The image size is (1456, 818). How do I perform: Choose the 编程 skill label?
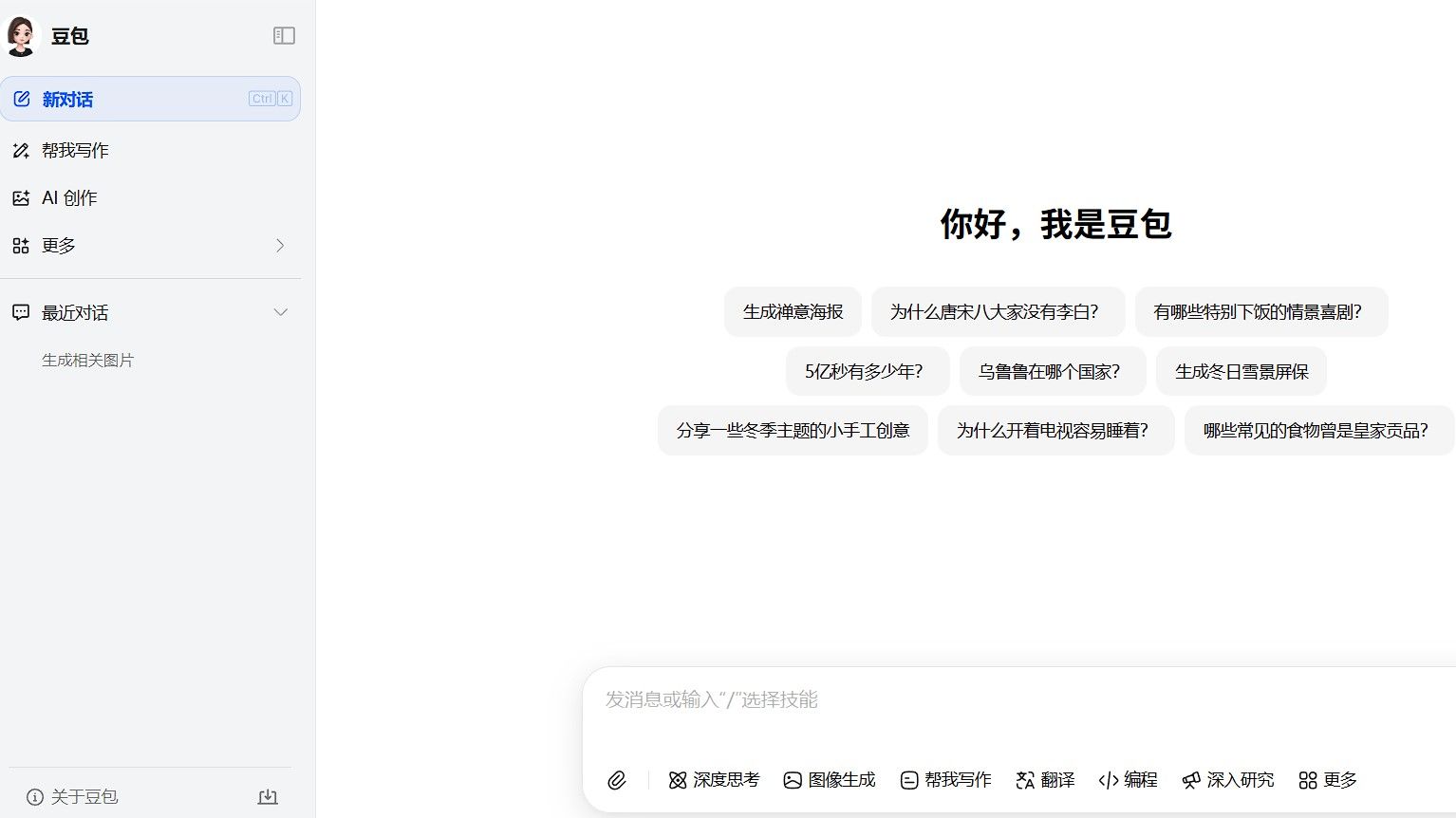pos(1141,780)
